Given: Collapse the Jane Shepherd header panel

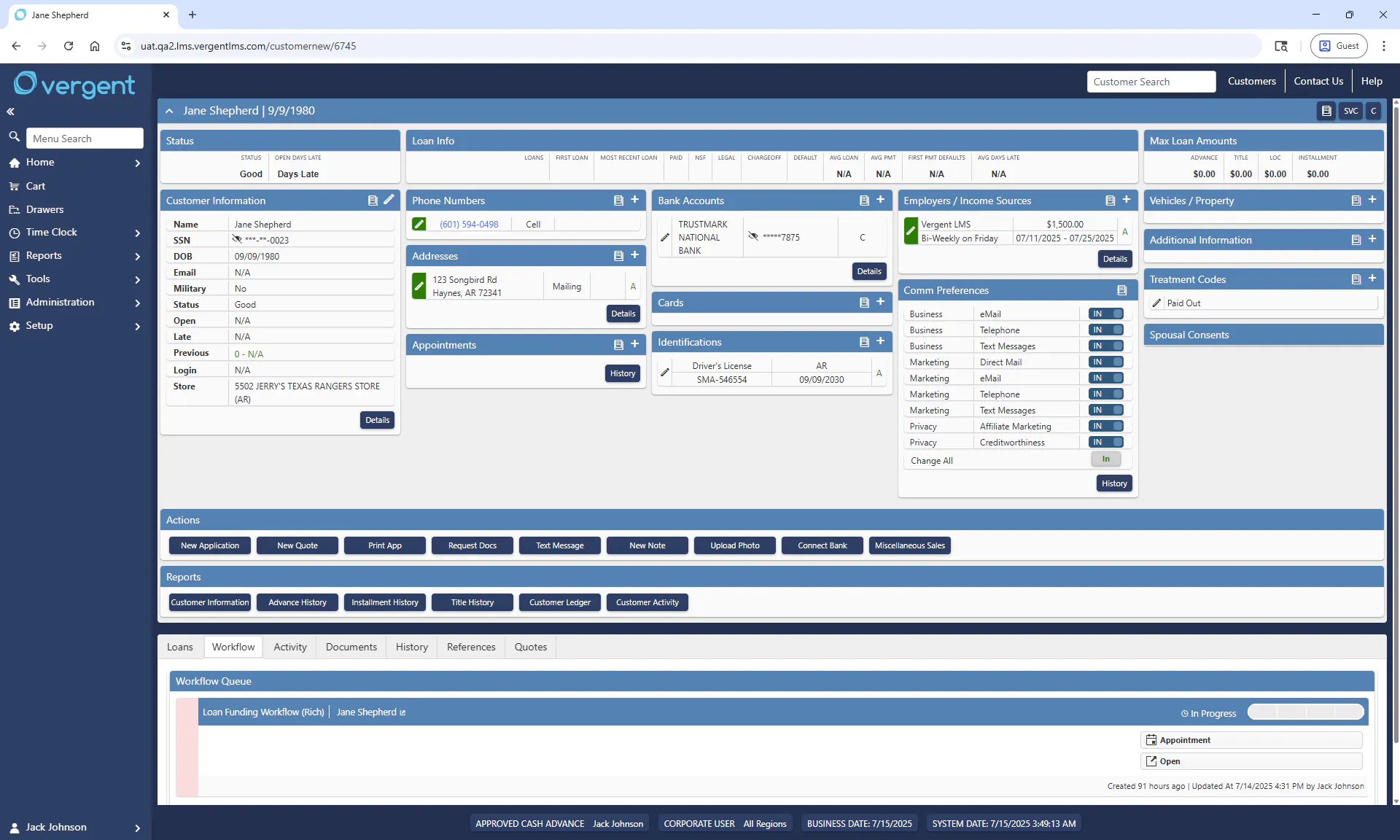Looking at the screenshot, I should pos(169,111).
